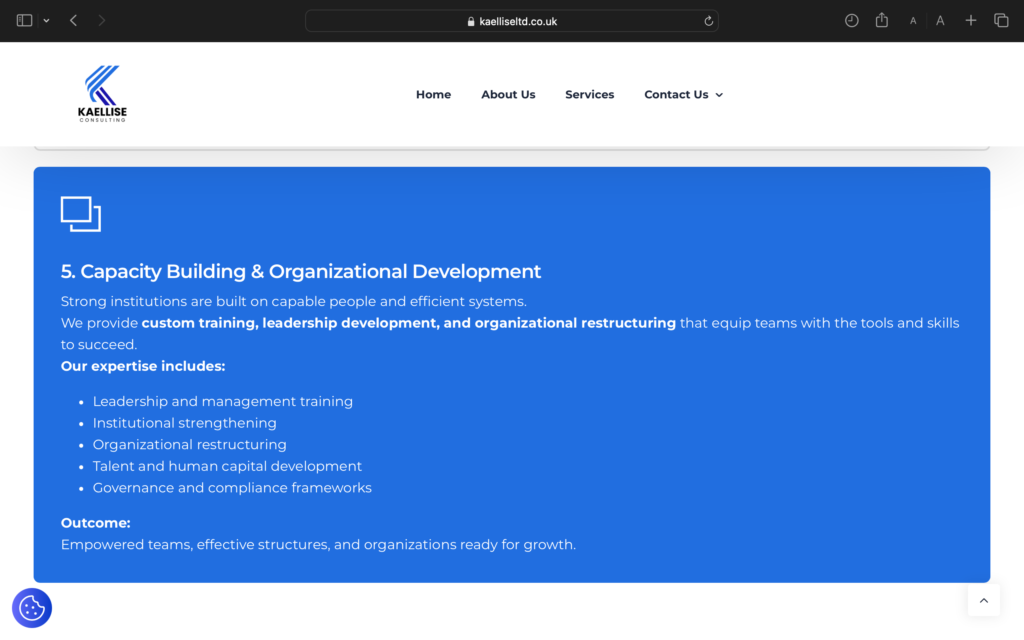Click the scroll-to-top button
Screen dimensions: 1024x640
pos(984,600)
